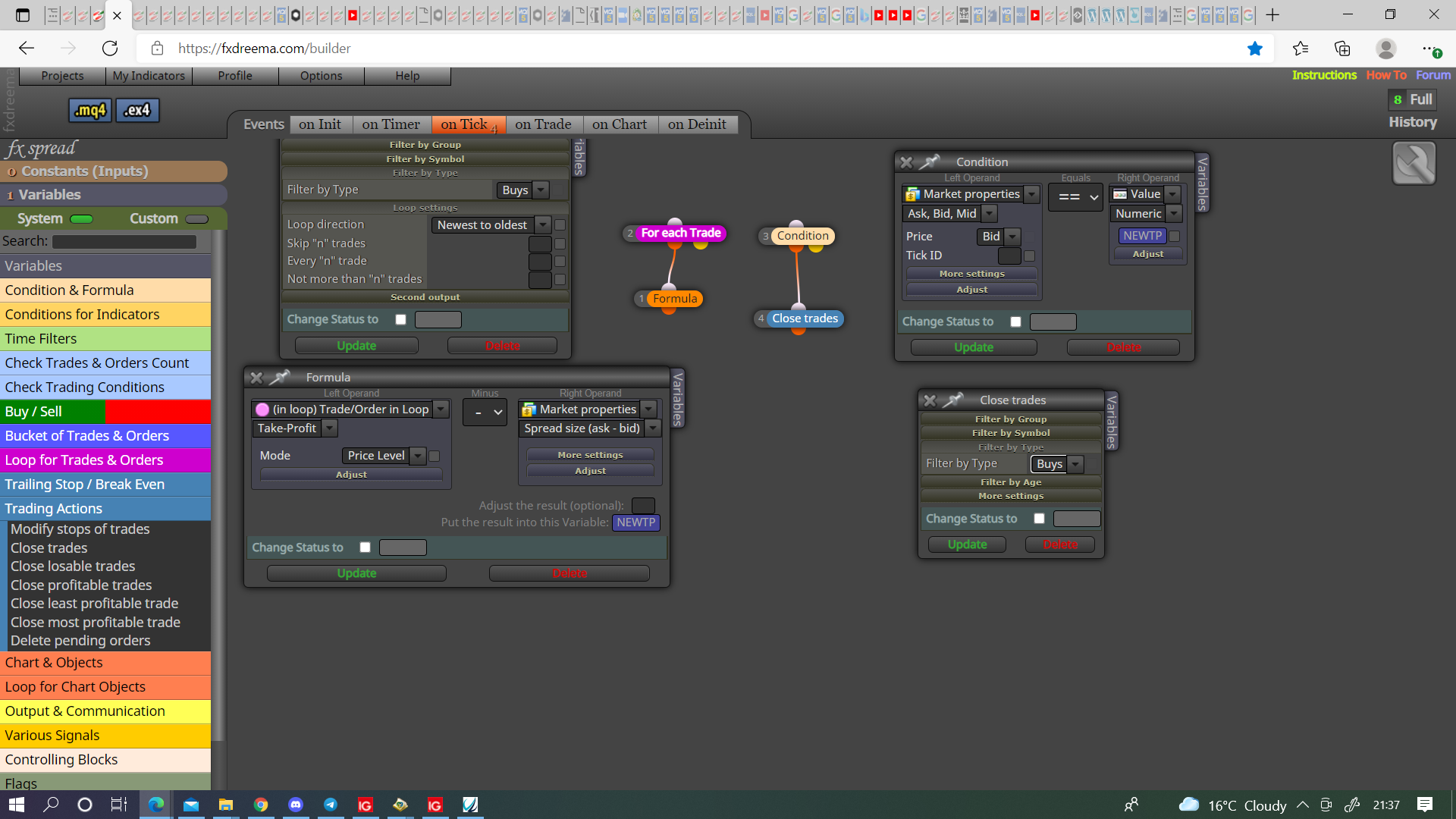Select the Close trades block node

(805, 318)
